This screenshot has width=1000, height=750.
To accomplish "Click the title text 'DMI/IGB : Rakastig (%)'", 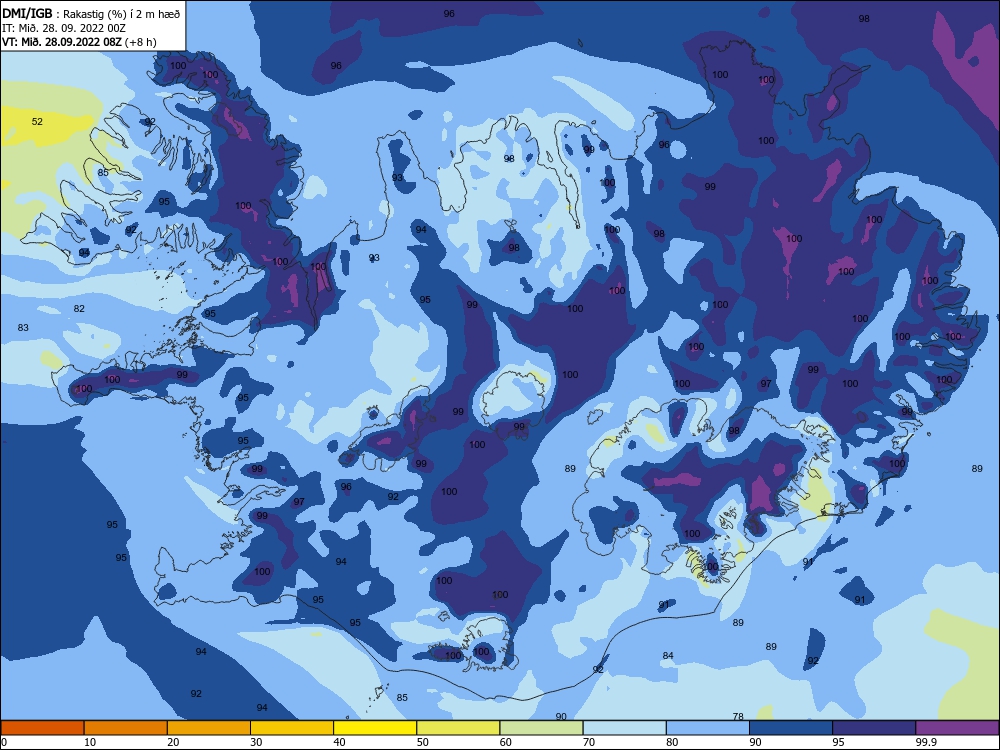I will [x=63, y=13].
